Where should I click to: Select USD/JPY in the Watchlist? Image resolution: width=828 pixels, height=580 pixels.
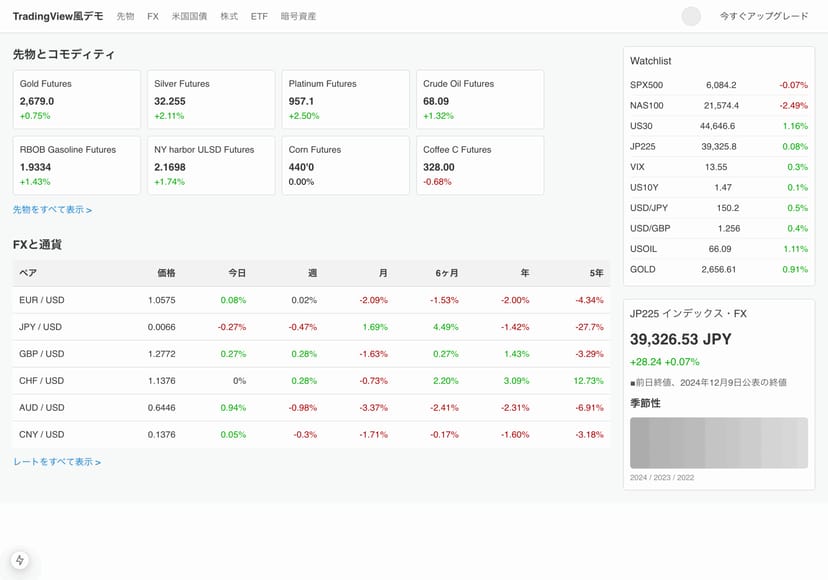(x=718, y=208)
